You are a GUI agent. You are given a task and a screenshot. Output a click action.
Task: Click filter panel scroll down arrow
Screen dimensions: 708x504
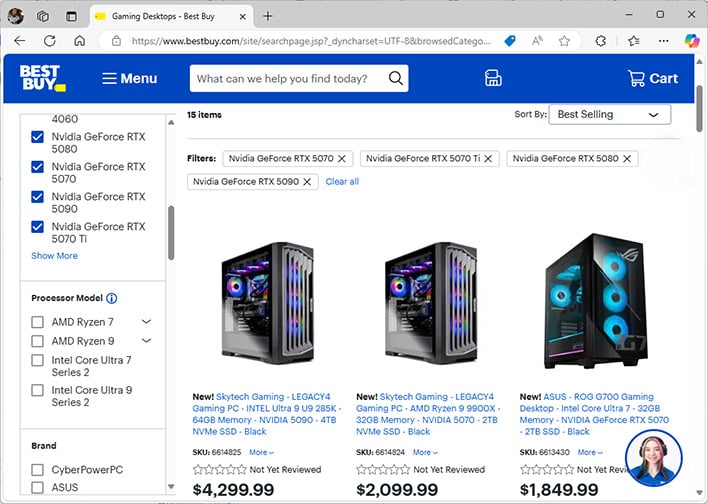point(171,486)
